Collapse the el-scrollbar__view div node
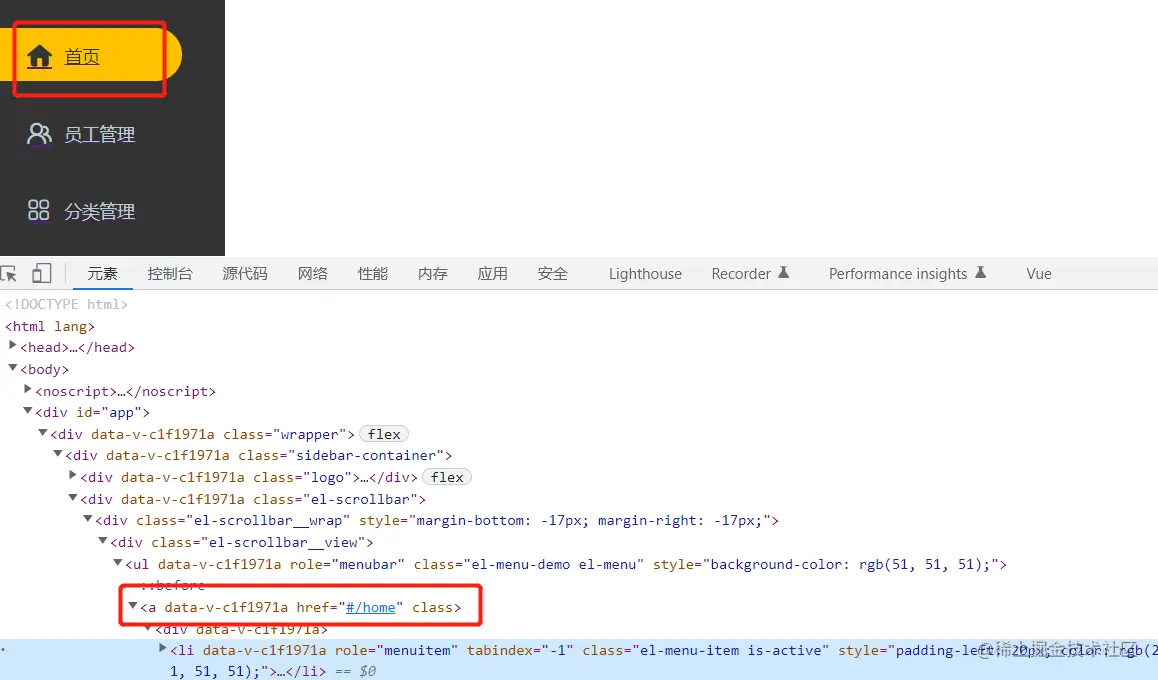Viewport: 1158px width, 680px height. point(103,540)
